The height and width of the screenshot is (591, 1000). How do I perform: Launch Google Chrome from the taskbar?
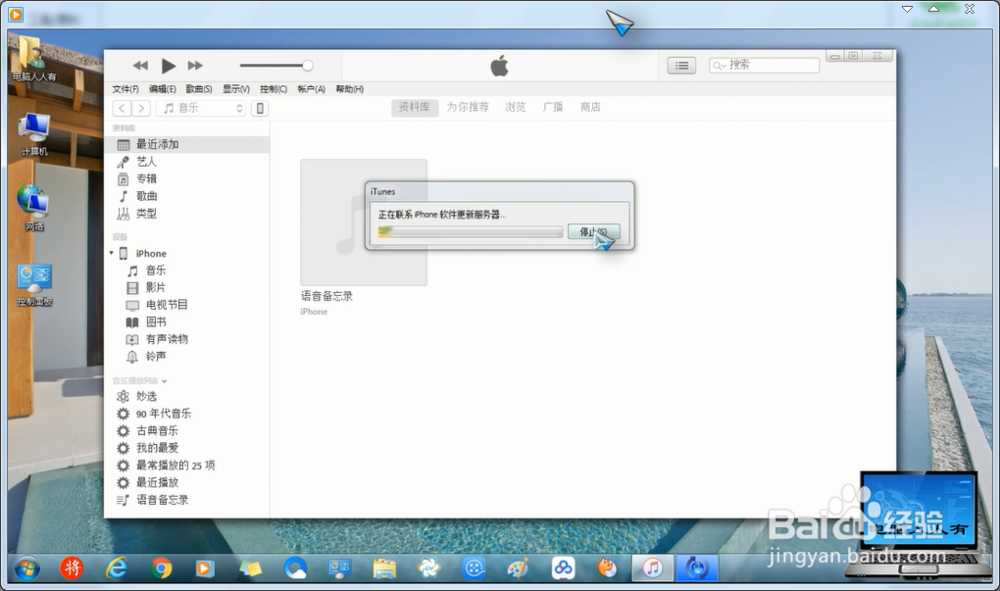point(161,568)
